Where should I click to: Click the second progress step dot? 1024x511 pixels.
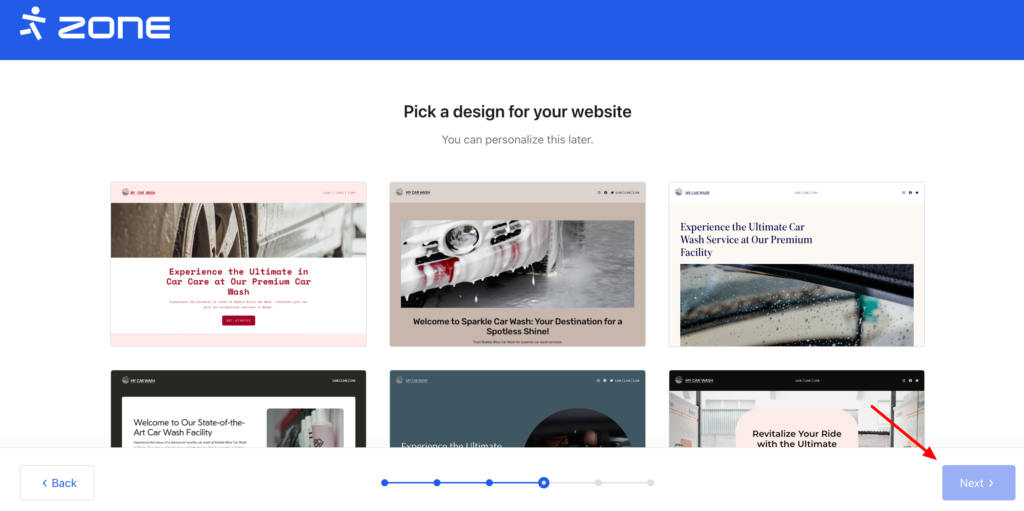(x=437, y=483)
